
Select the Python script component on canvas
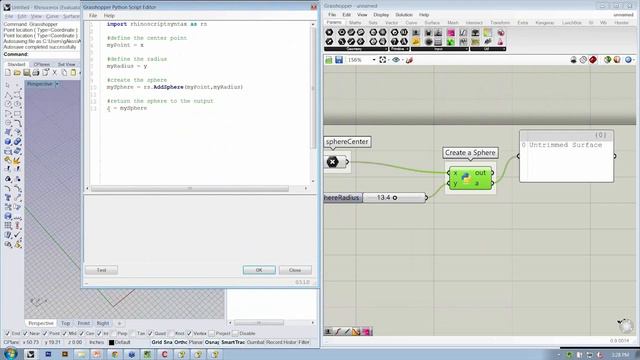coord(470,178)
